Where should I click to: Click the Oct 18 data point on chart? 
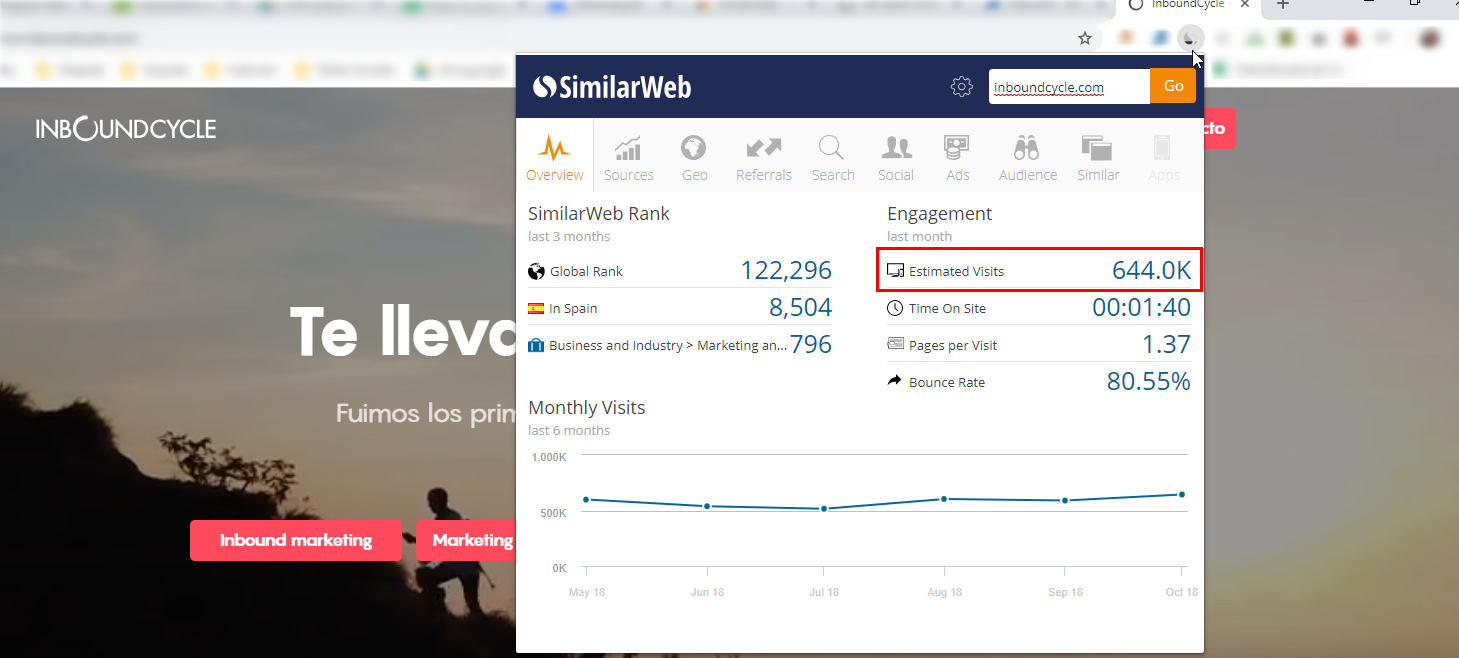pyautogui.click(x=1181, y=494)
